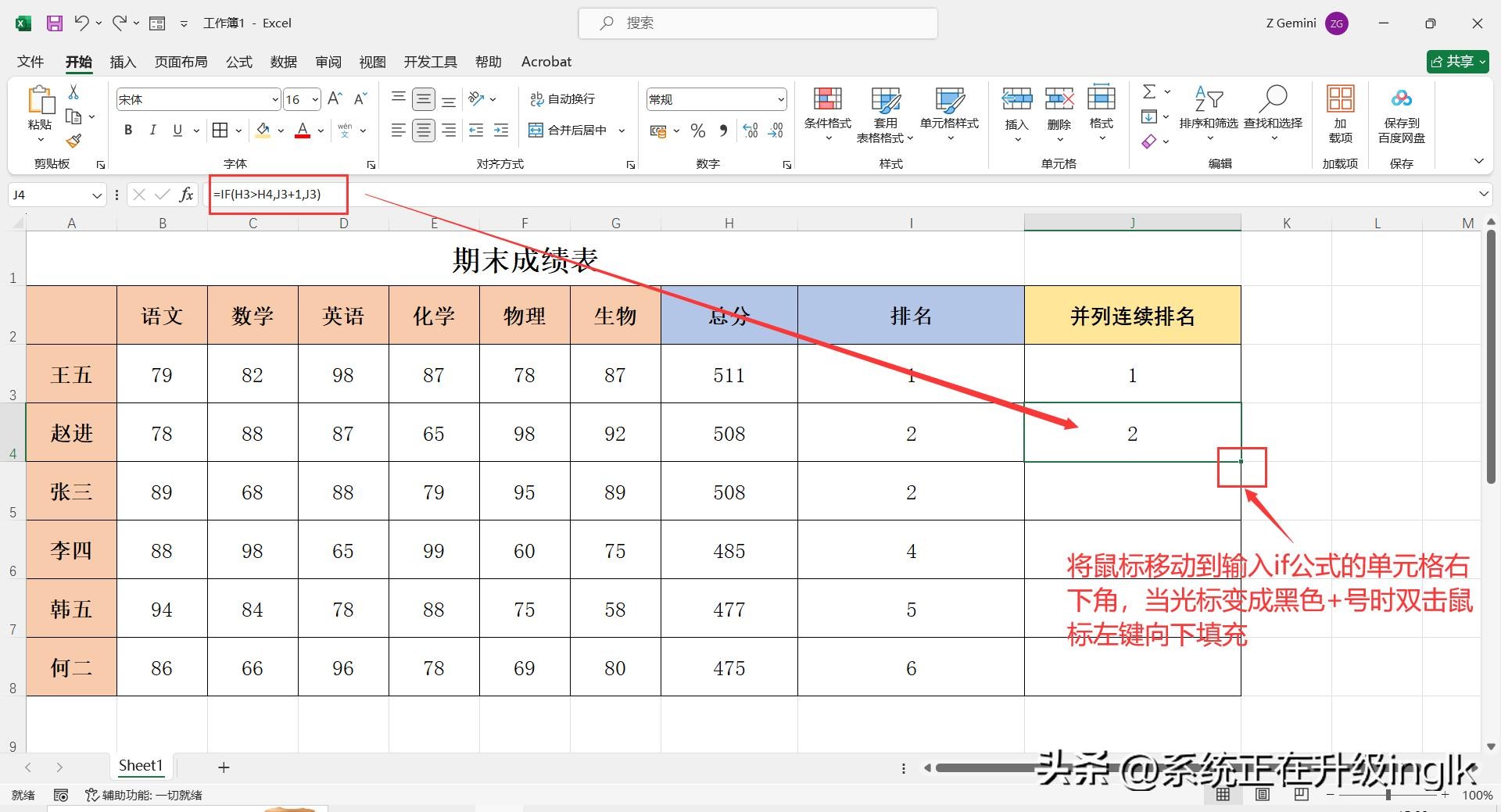Click the Percent Style icon
1501x812 pixels.
(698, 131)
